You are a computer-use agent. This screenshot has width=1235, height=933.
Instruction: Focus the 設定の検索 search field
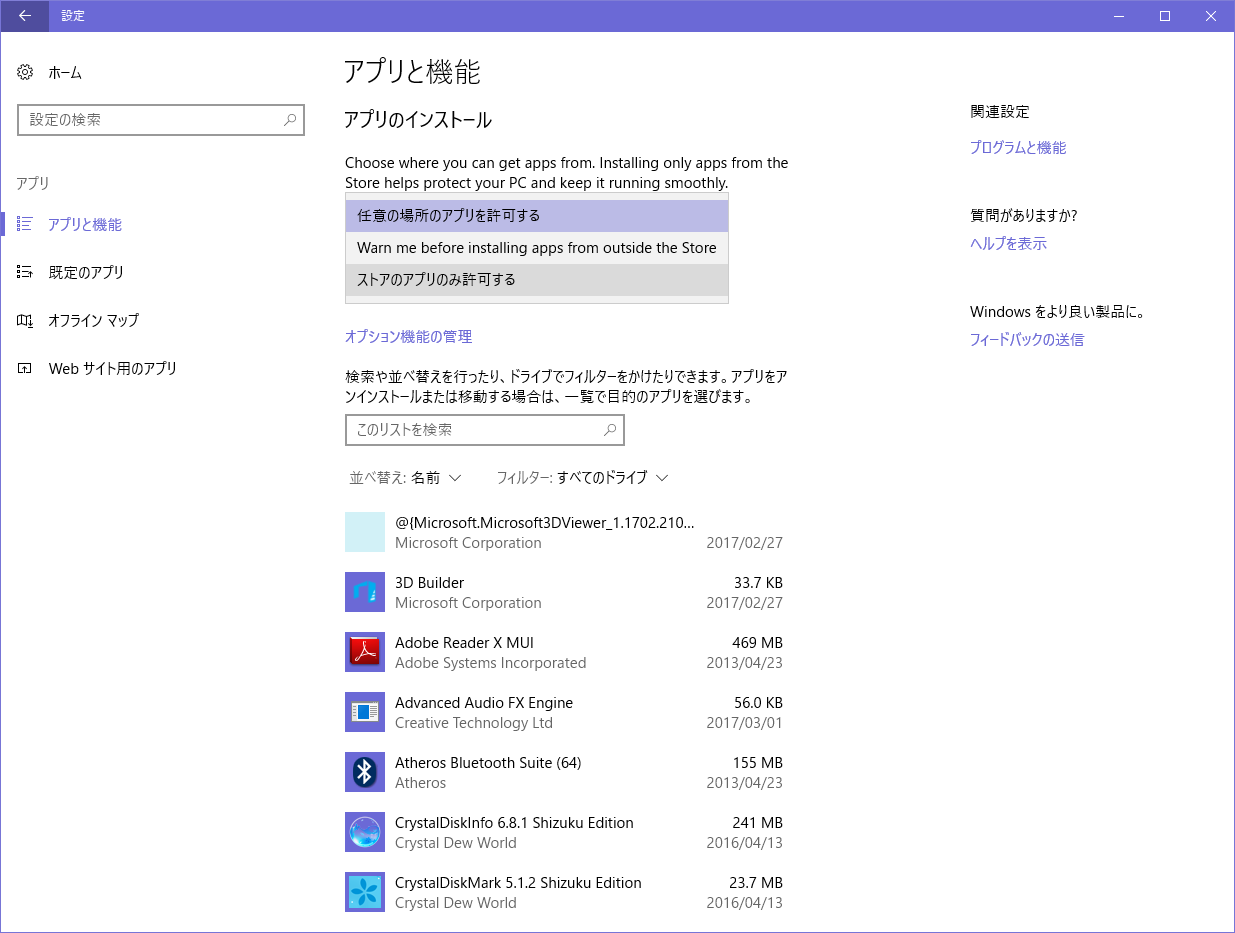point(161,120)
